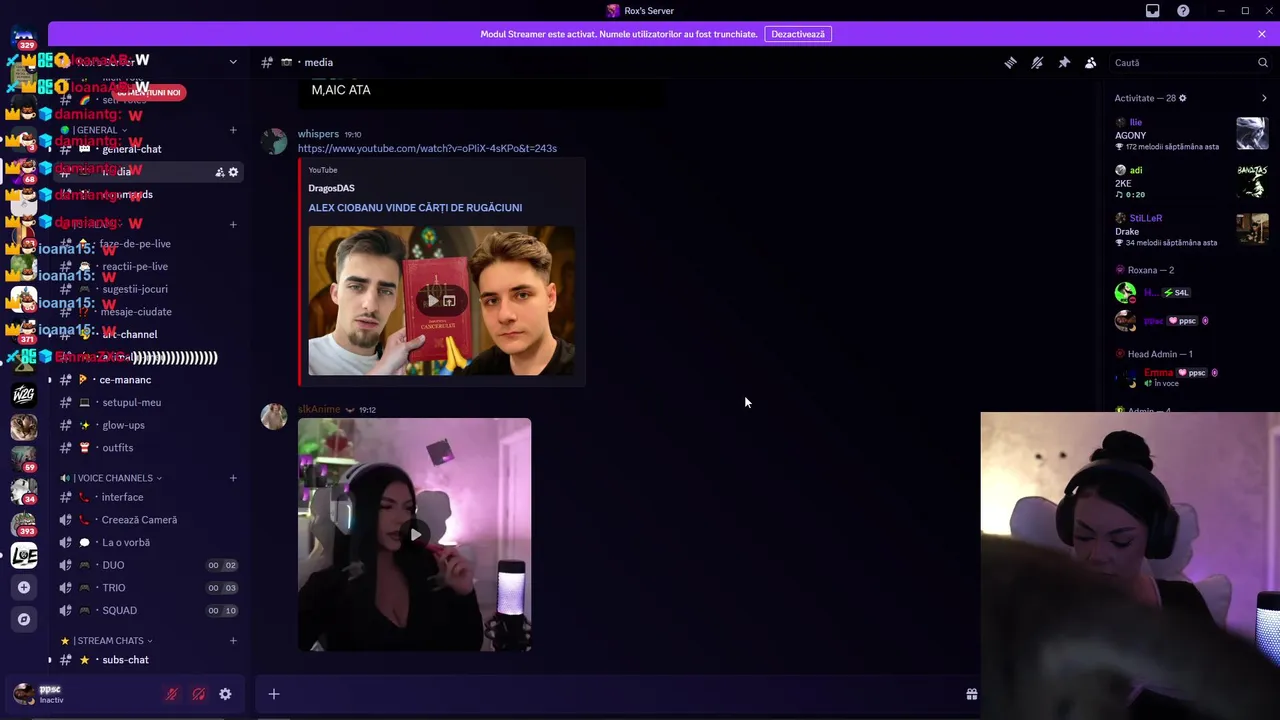This screenshot has width=1280, height=720.
Task: Play the embedded YouTube video
Action: [432, 301]
